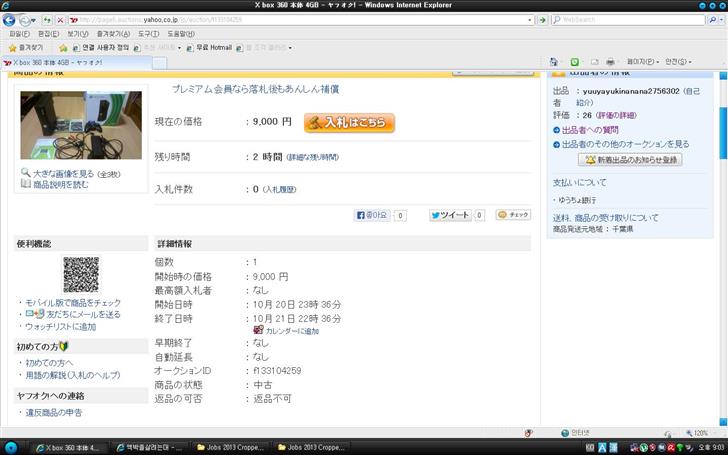Image resolution: width=728 pixels, height=455 pixels.
Task: Open 評価の詳細 rating link
Action: (x=617, y=115)
